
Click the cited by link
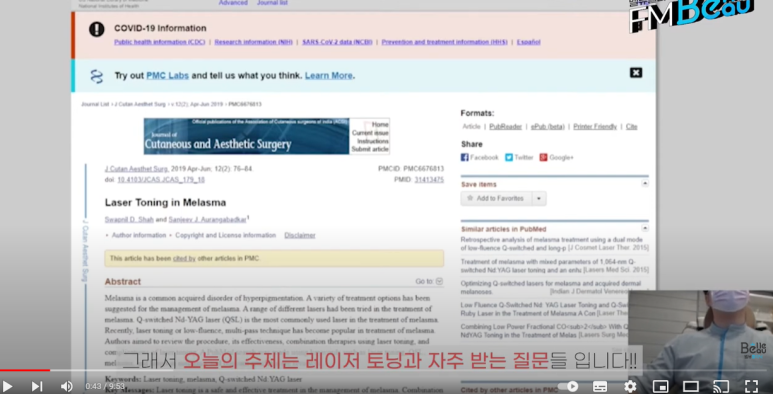pyautogui.click(x=184, y=258)
